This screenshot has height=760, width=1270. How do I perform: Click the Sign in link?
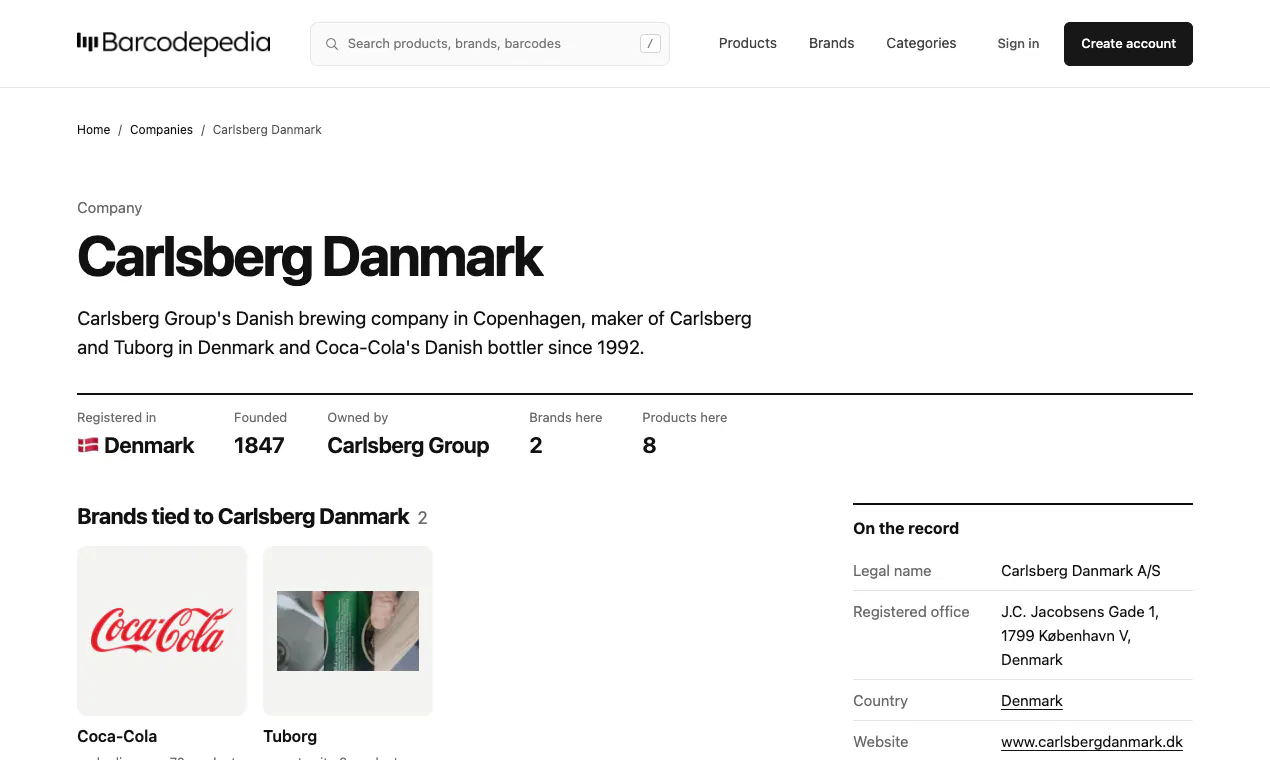(x=1018, y=44)
